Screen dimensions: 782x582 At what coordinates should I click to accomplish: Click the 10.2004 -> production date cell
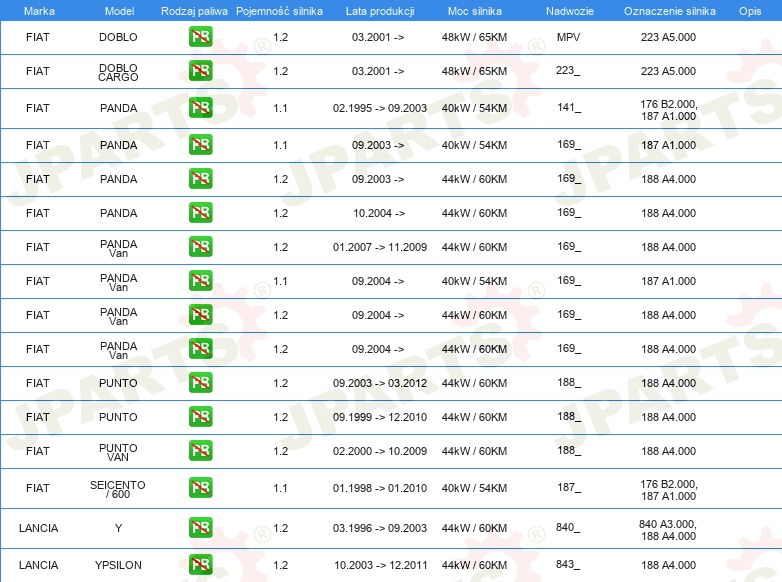point(379,213)
